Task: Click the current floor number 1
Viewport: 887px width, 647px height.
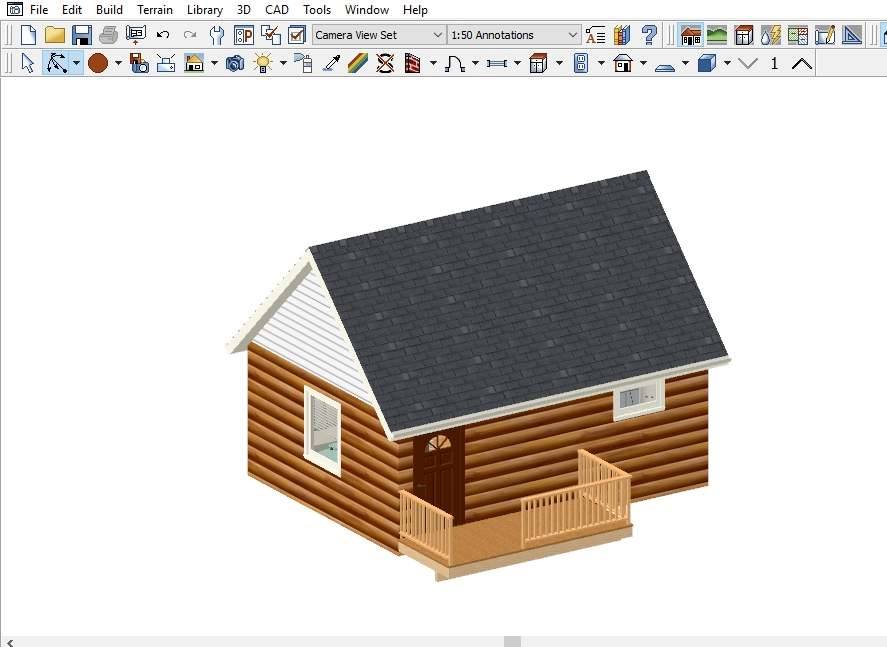Action: pos(774,63)
